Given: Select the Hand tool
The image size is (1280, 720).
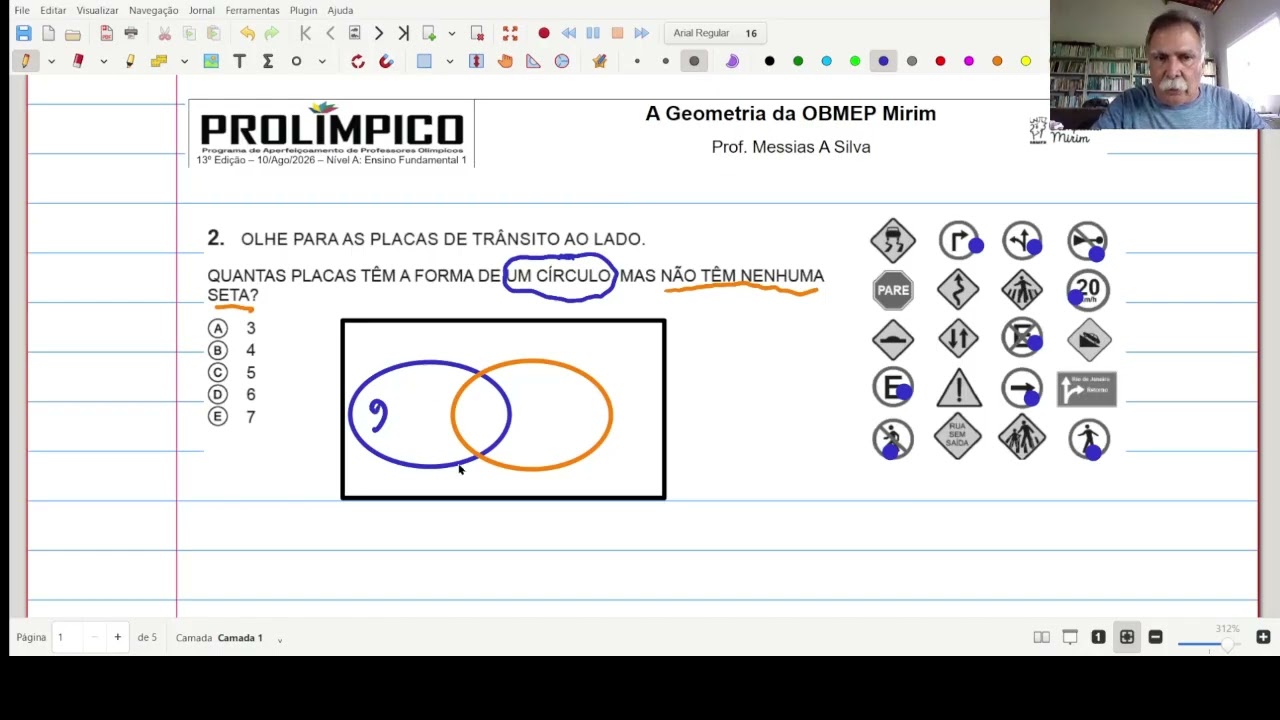Looking at the screenshot, I should (505, 61).
